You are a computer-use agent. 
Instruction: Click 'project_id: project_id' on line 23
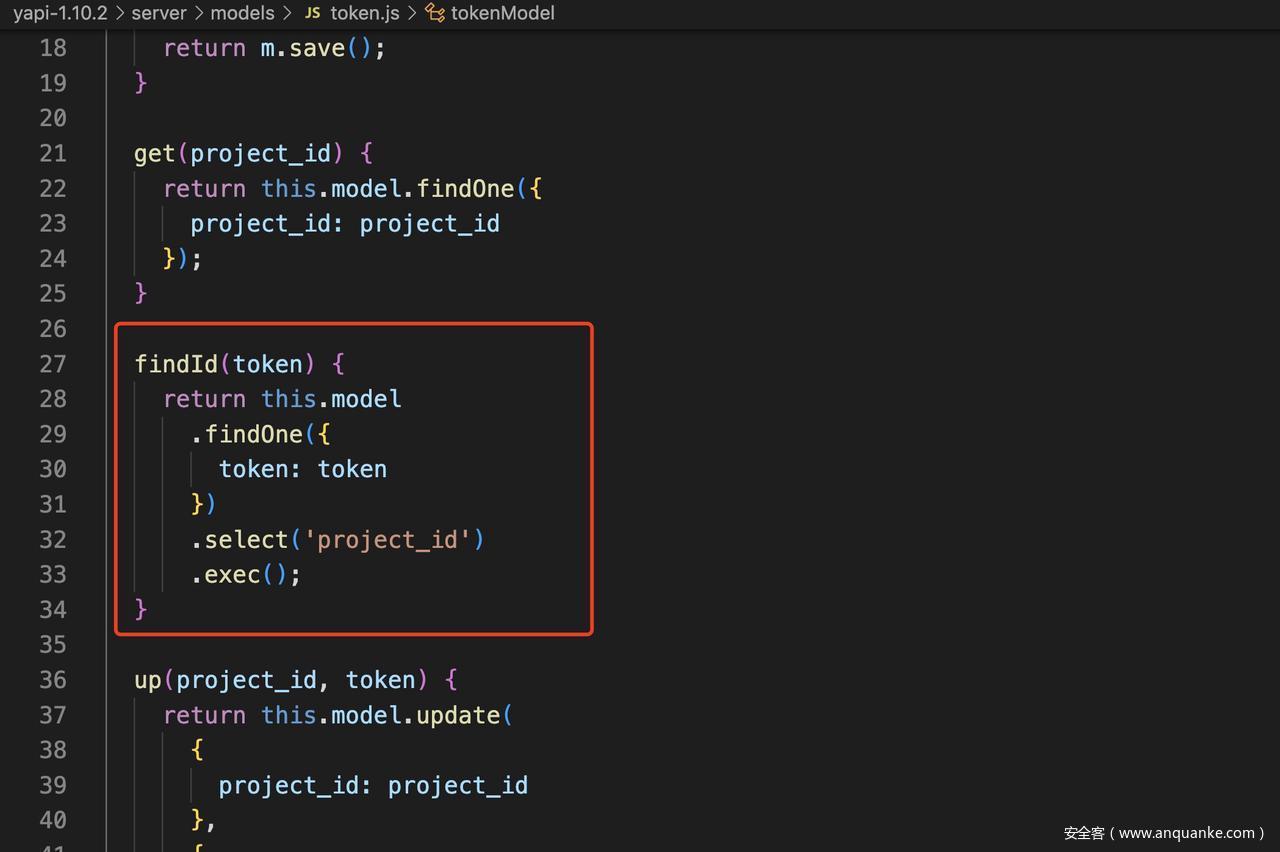[x=345, y=223]
